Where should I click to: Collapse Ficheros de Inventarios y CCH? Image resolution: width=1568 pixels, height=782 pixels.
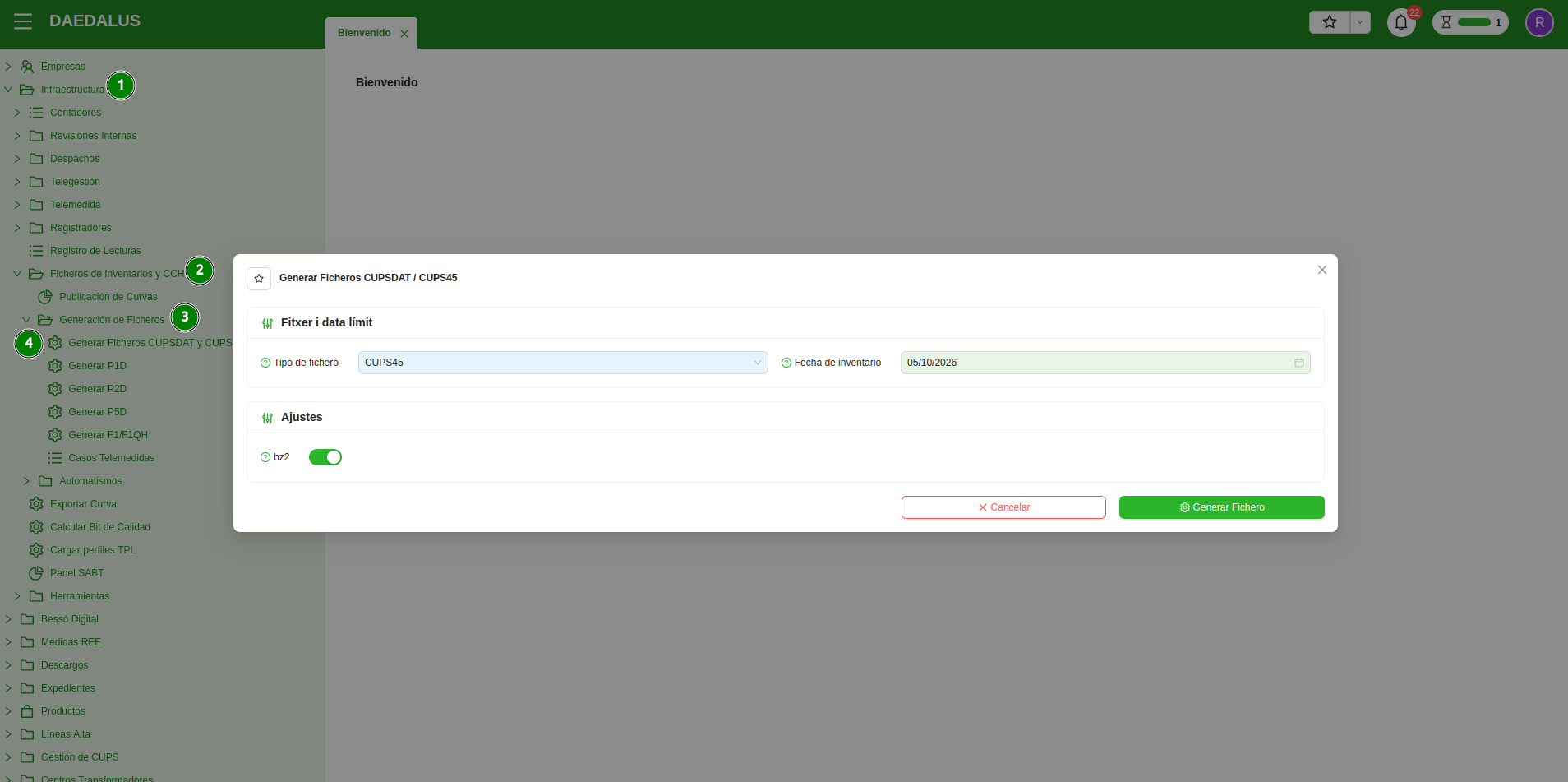click(17, 274)
